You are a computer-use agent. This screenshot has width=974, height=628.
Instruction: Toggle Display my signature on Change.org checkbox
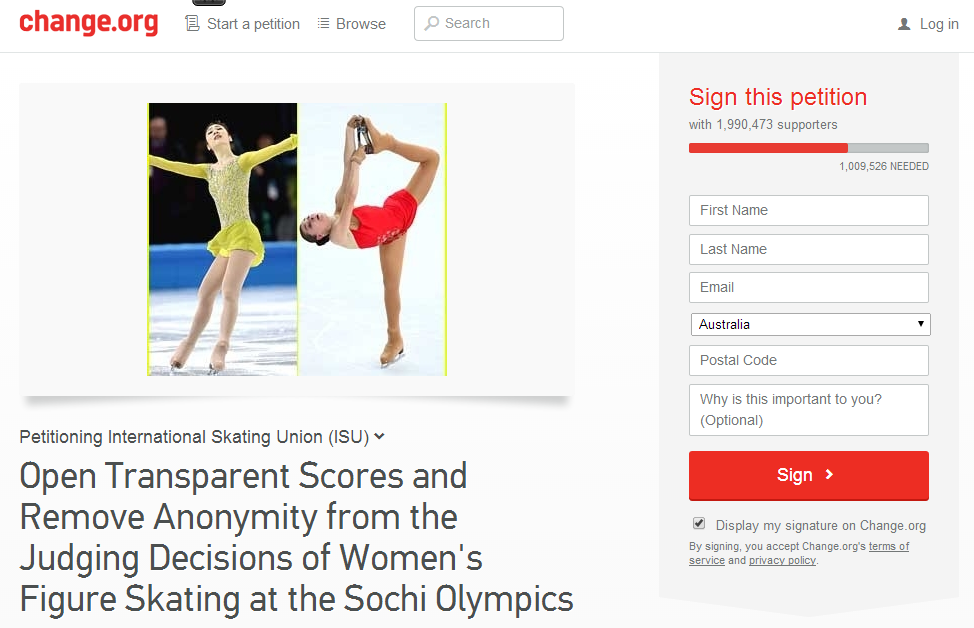point(699,523)
